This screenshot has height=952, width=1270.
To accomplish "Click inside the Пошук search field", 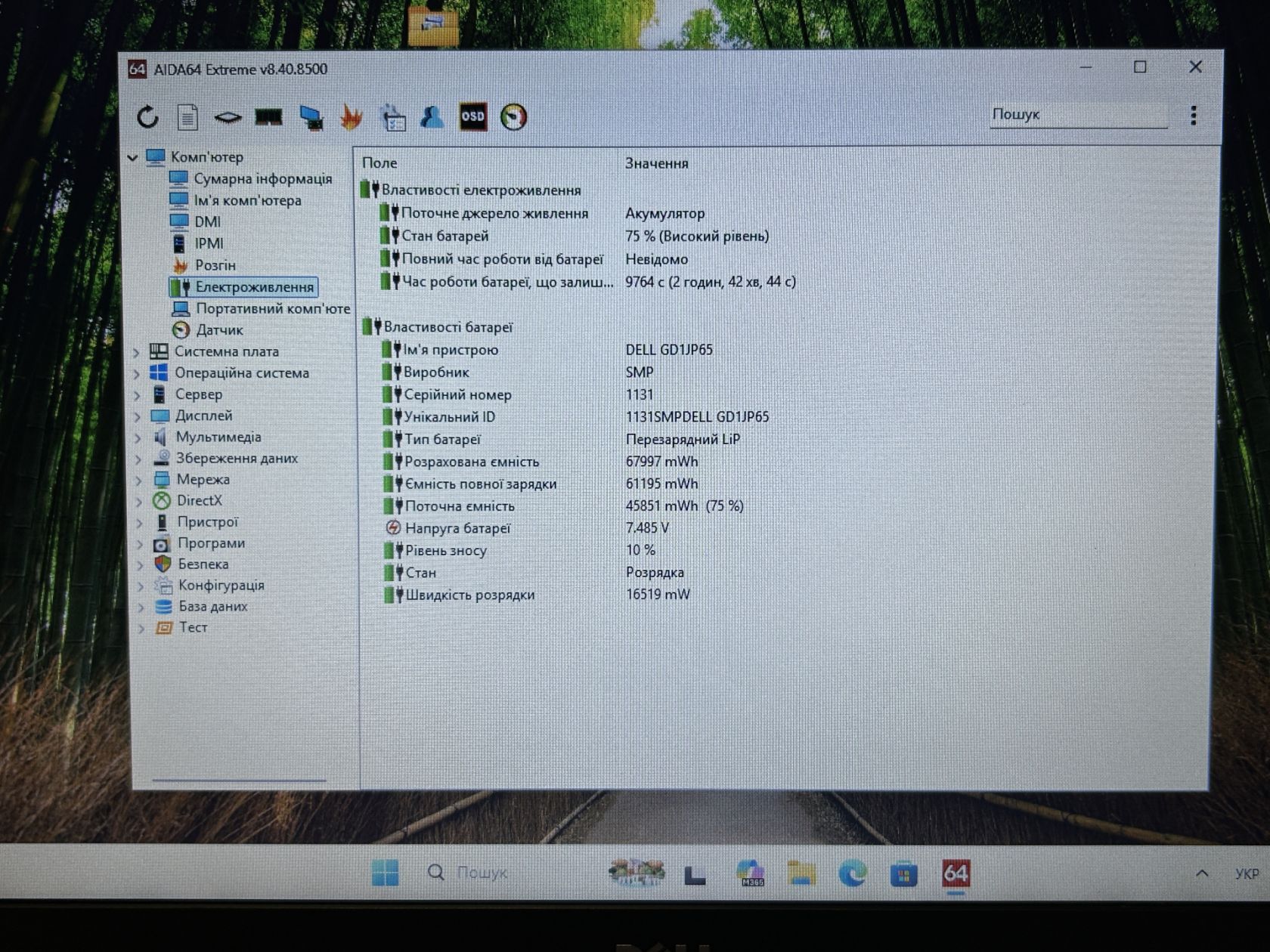I will 1079,115.
